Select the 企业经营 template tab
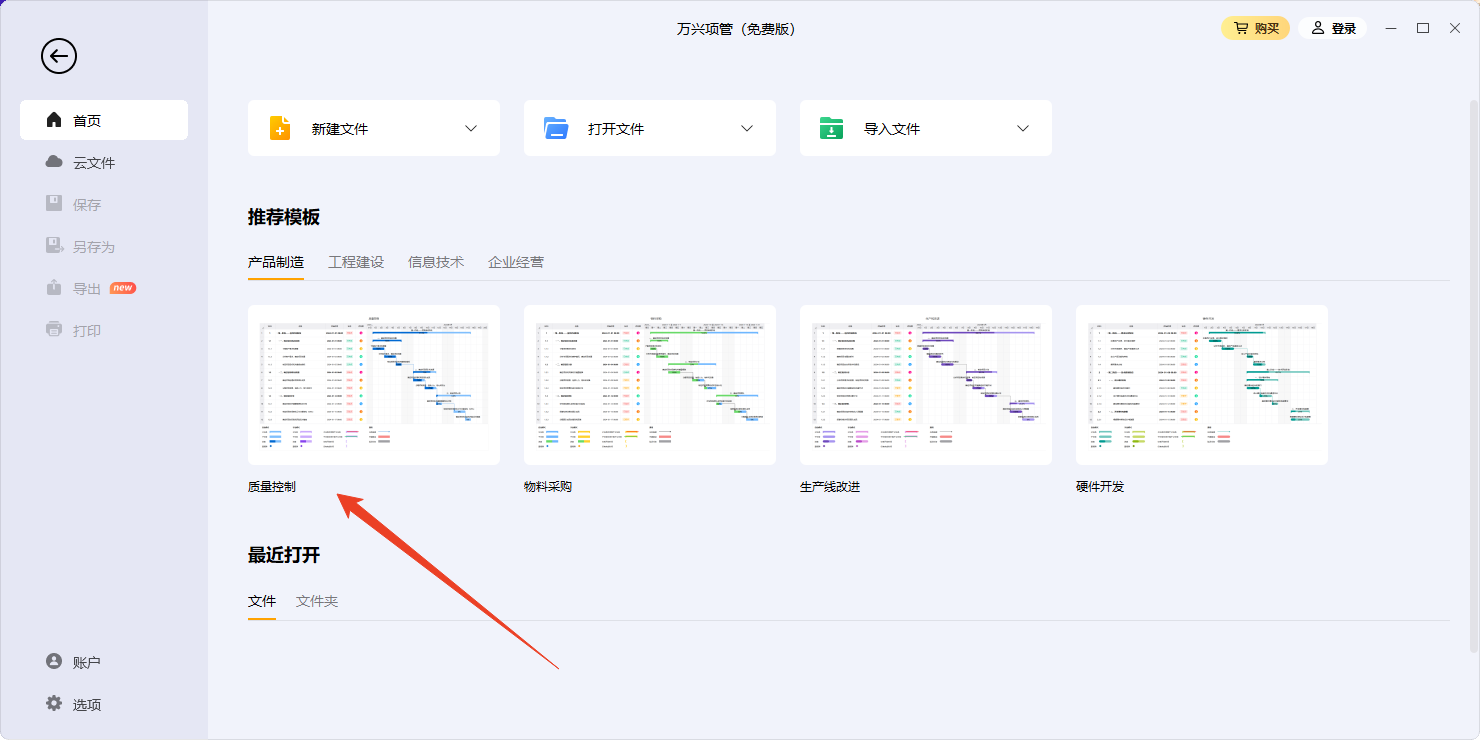This screenshot has height=740, width=1480. tap(516, 262)
